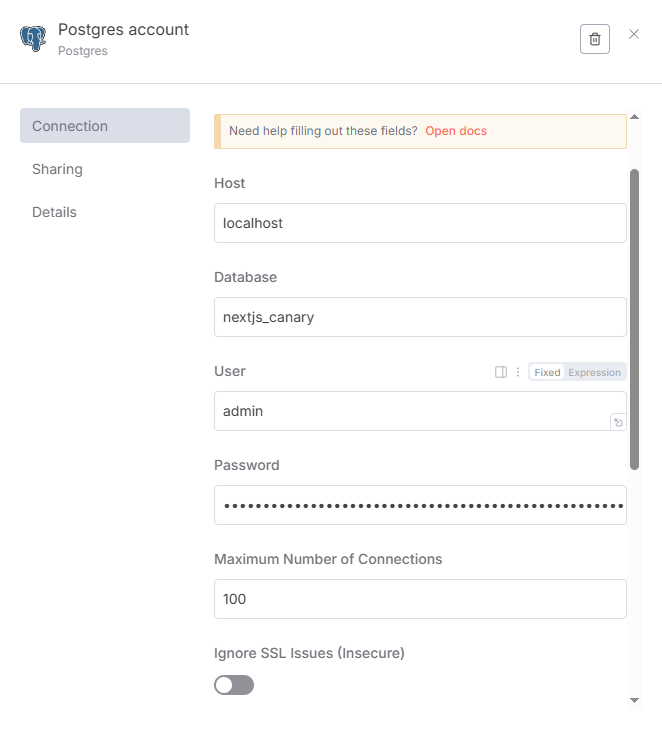Follow the Open docs link
662x729 pixels.
pos(456,131)
